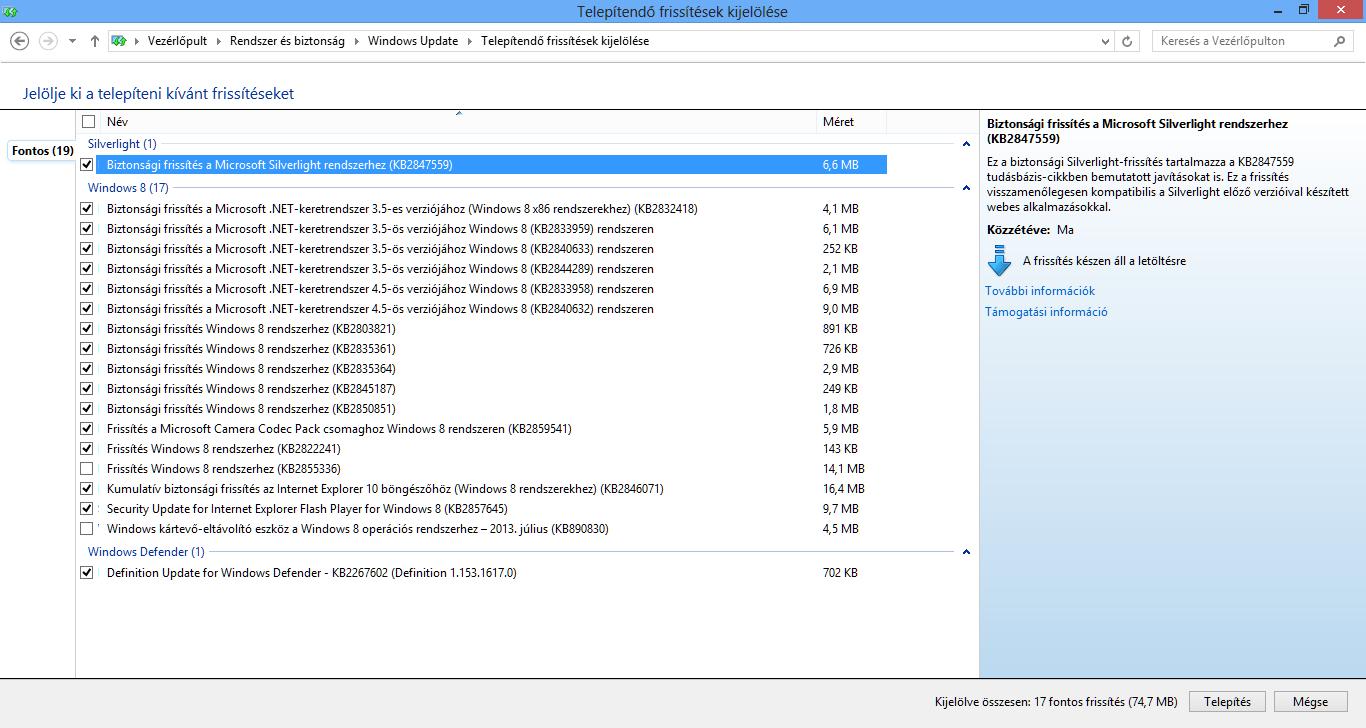The height and width of the screenshot is (728, 1366).
Task: Uncheck KB2840633 update checkbox
Action: pos(87,249)
